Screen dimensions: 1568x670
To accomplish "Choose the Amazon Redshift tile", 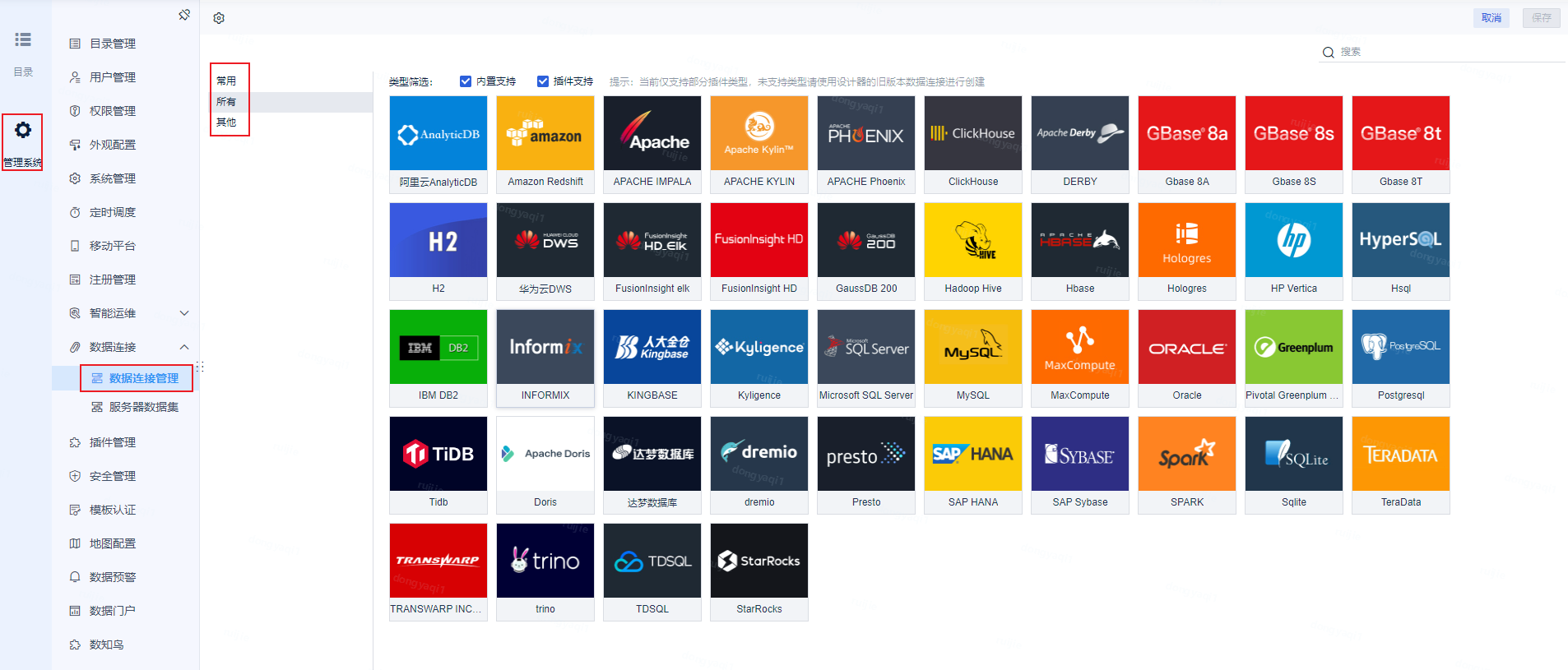I will tap(545, 145).
